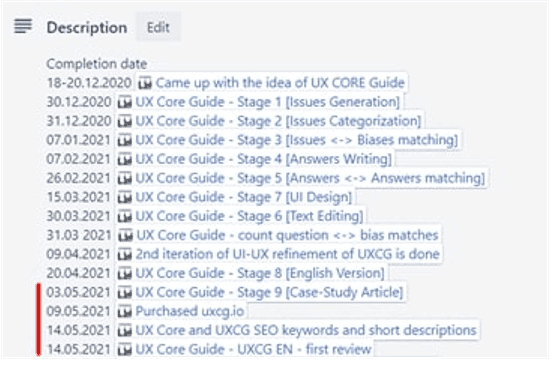The image size is (553, 365).
Task: Click the date text '31.12.2020'
Action: pyautogui.click(x=79, y=121)
